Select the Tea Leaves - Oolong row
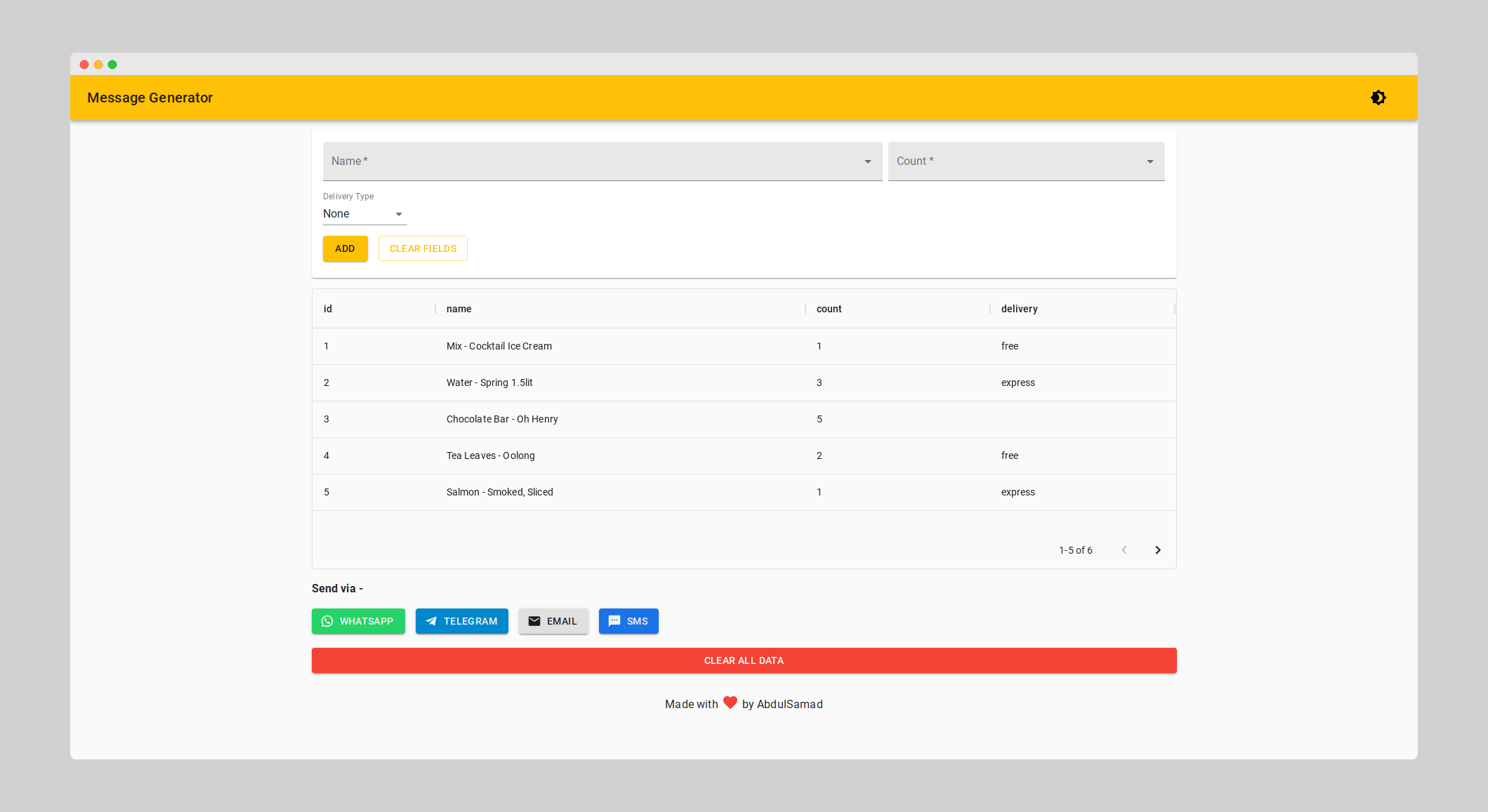This screenshot has height=812, width=1488. tap(744, 455)
